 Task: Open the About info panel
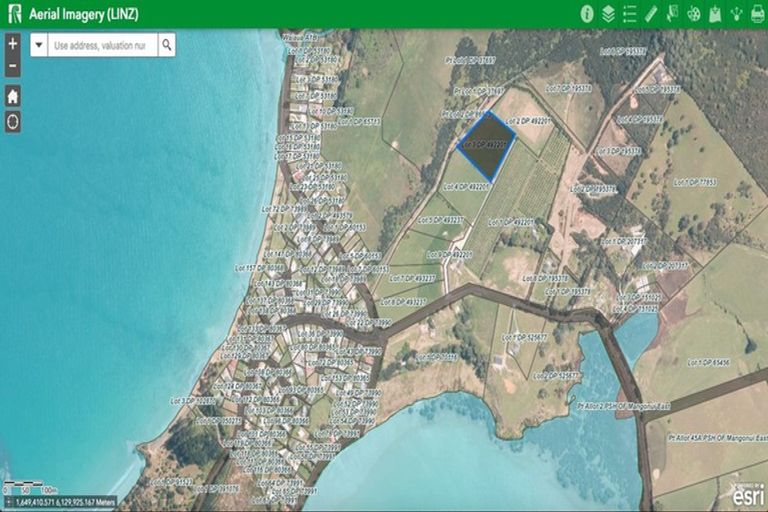[588, 14]
